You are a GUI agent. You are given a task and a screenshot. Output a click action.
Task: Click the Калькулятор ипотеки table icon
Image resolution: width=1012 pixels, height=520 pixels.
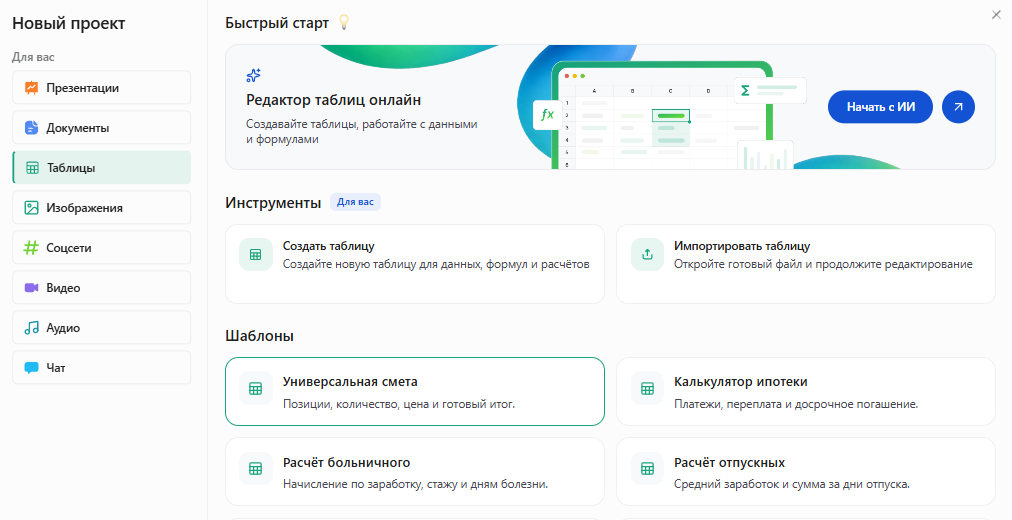[647, 388]
